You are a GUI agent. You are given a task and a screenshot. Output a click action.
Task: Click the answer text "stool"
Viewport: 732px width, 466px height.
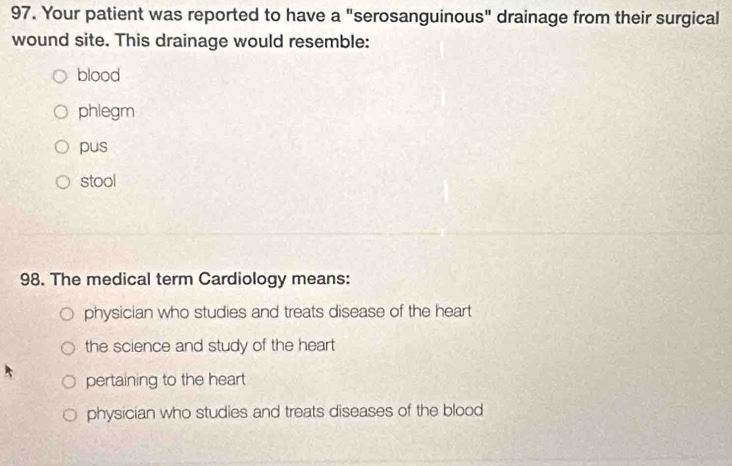[98, 181]
